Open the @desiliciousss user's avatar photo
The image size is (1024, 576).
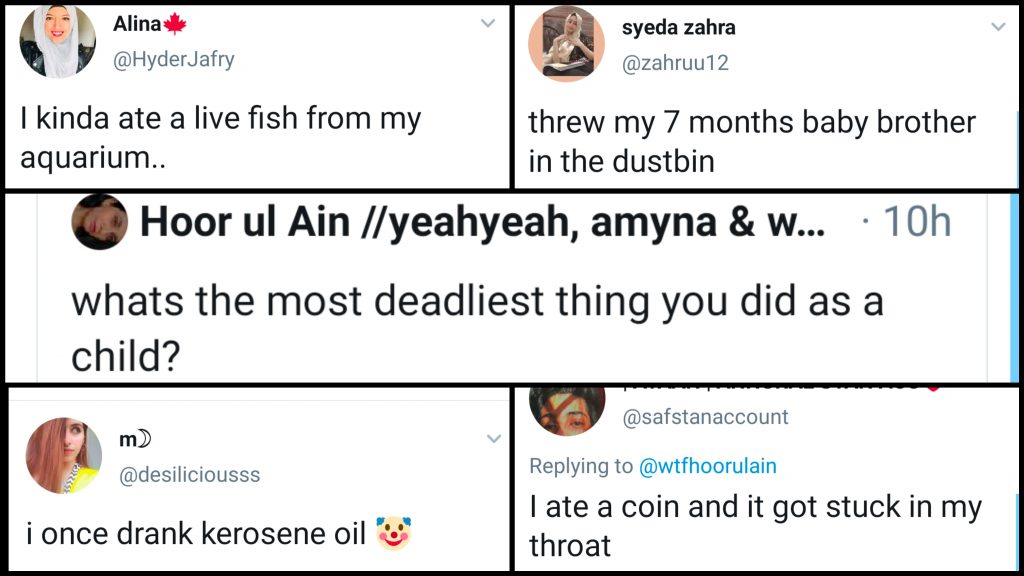(63, 456)
